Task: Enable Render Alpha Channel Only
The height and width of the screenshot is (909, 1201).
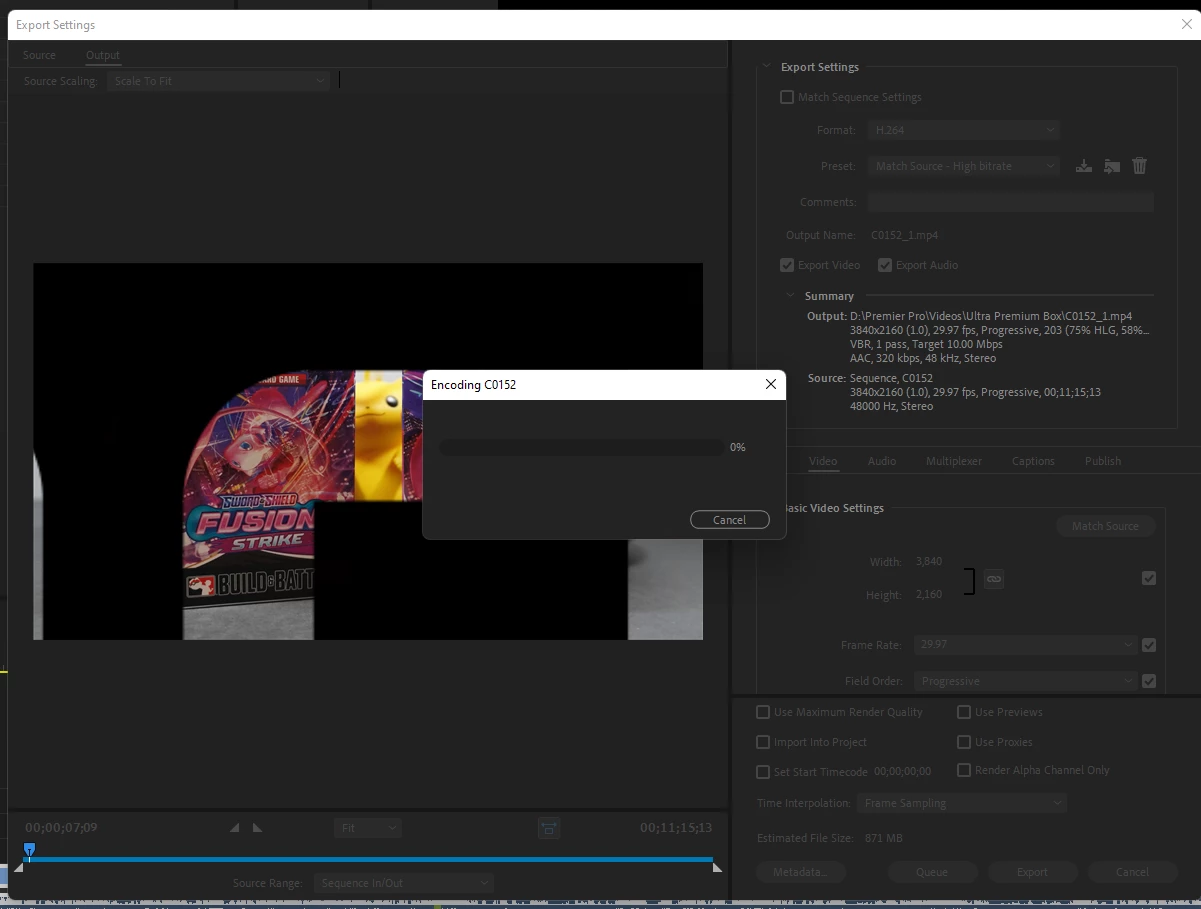Action: [x=964, y=770]
